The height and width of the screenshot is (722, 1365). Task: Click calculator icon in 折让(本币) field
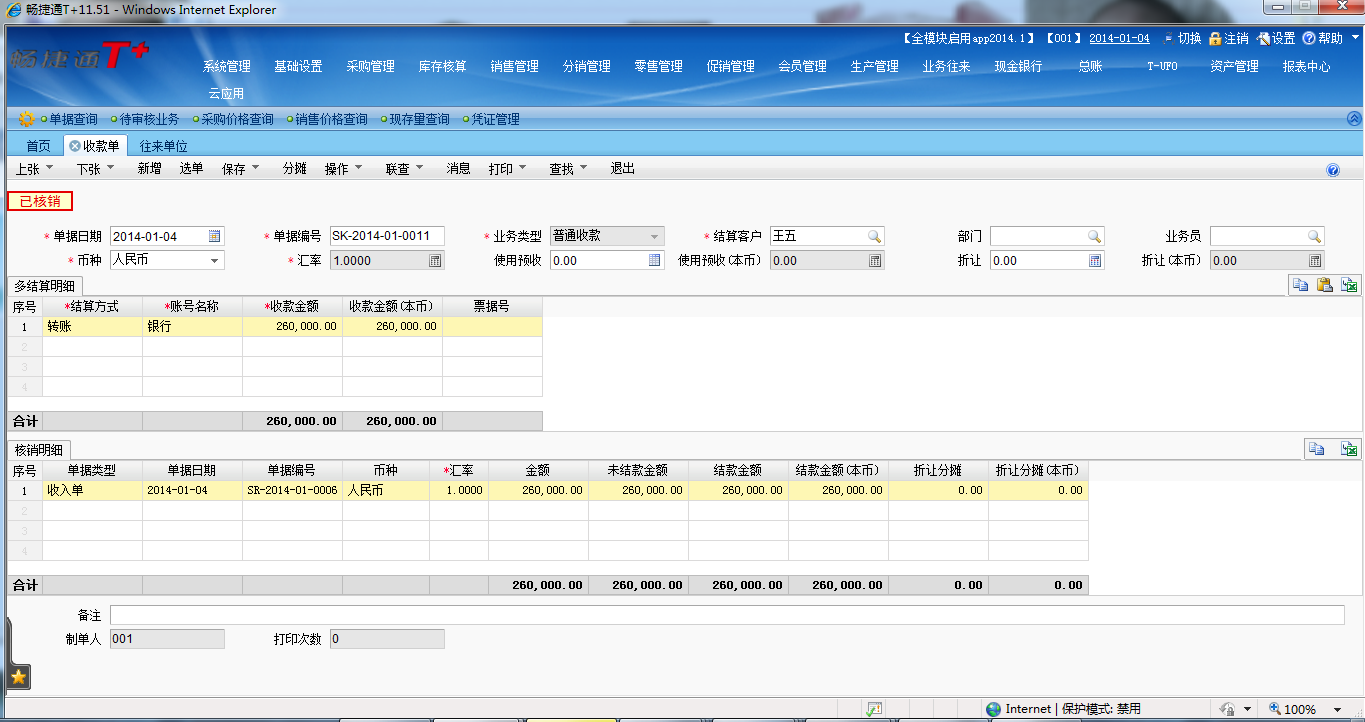(1315, 260)
